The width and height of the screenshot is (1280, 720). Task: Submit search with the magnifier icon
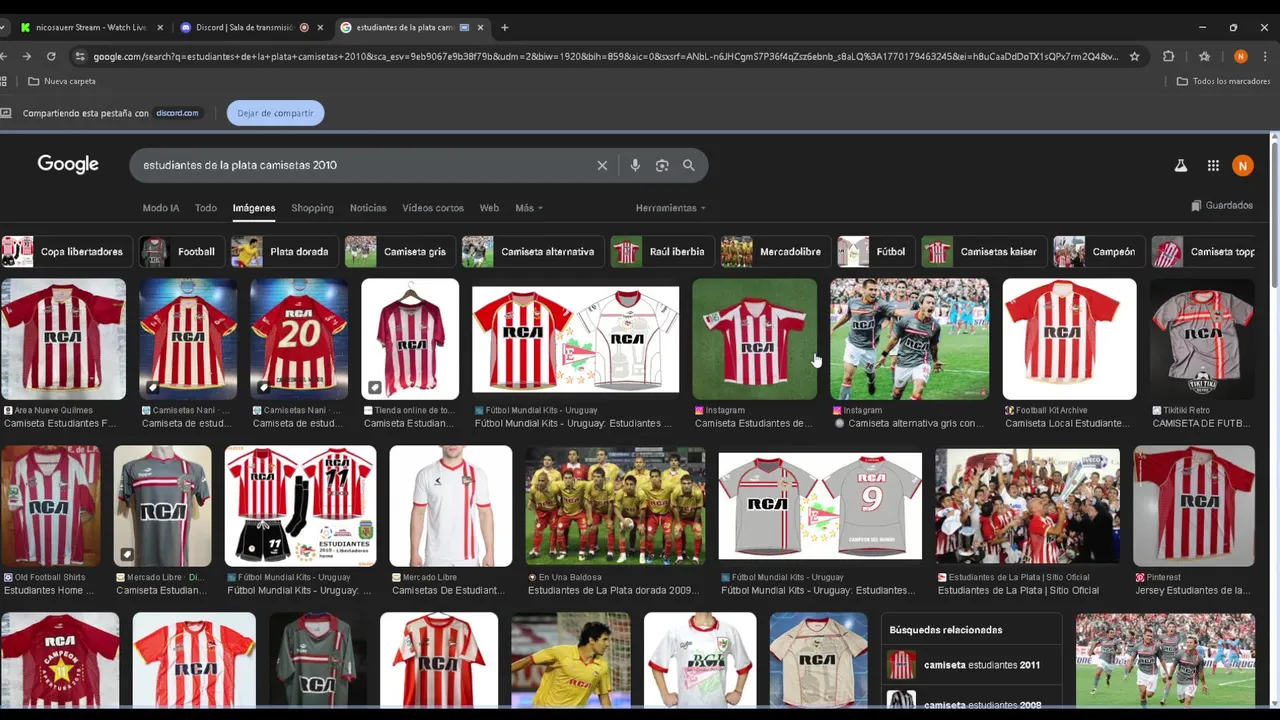click(x=689, y=165)
